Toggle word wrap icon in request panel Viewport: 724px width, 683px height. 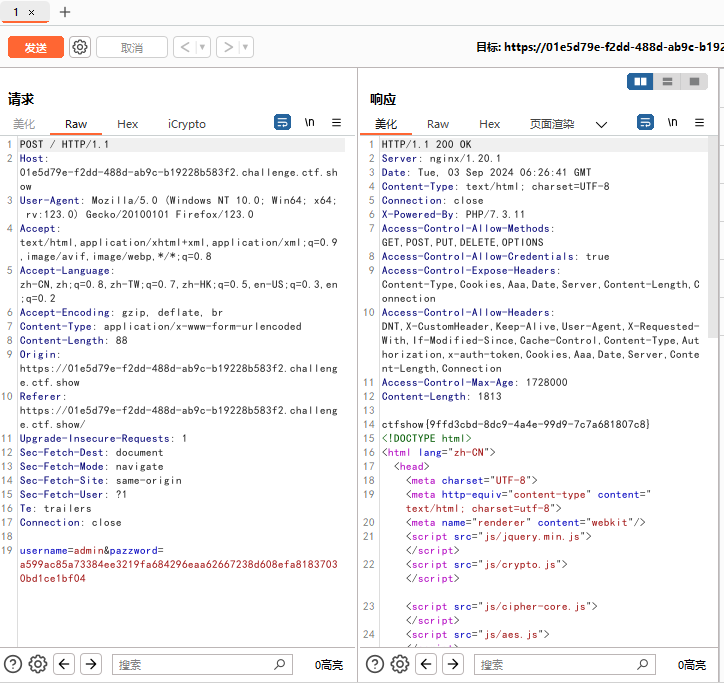pyautogui.click(x=282, y=122)
